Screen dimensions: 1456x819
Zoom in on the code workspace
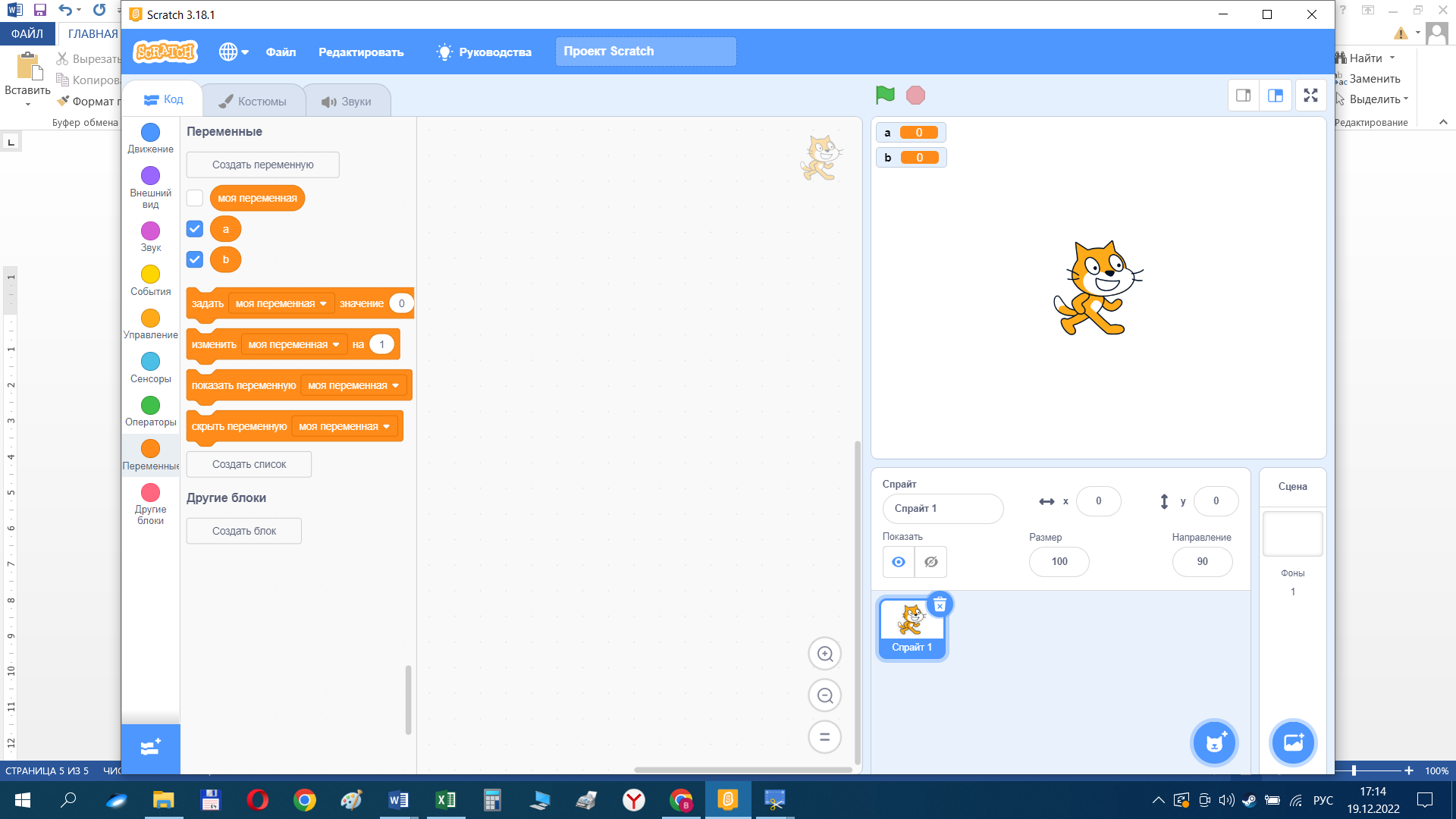coord(825,654)
